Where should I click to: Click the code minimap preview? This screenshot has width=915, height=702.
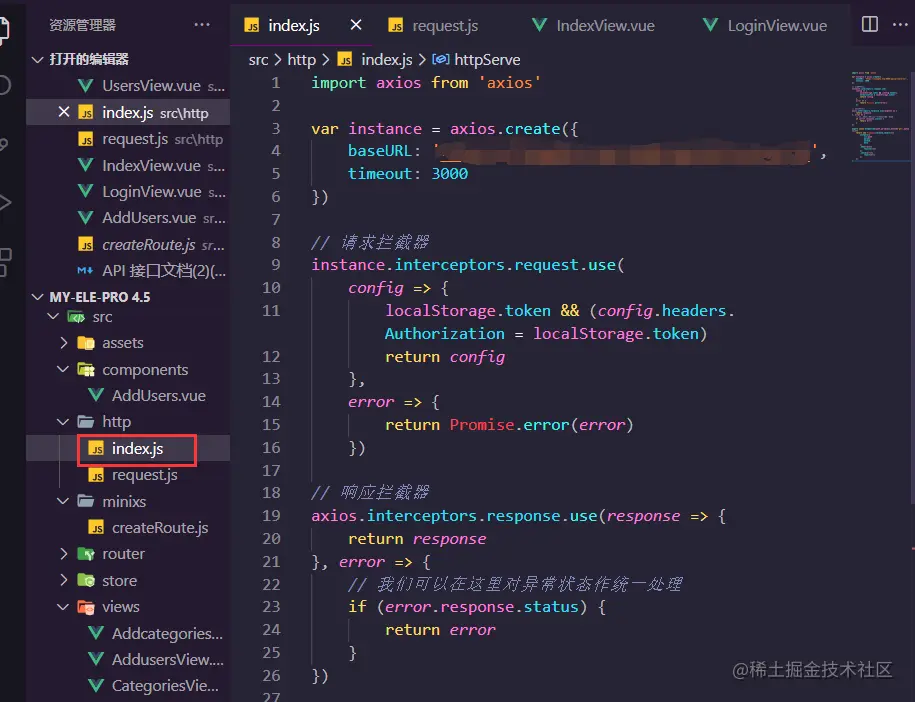point(879,116)
